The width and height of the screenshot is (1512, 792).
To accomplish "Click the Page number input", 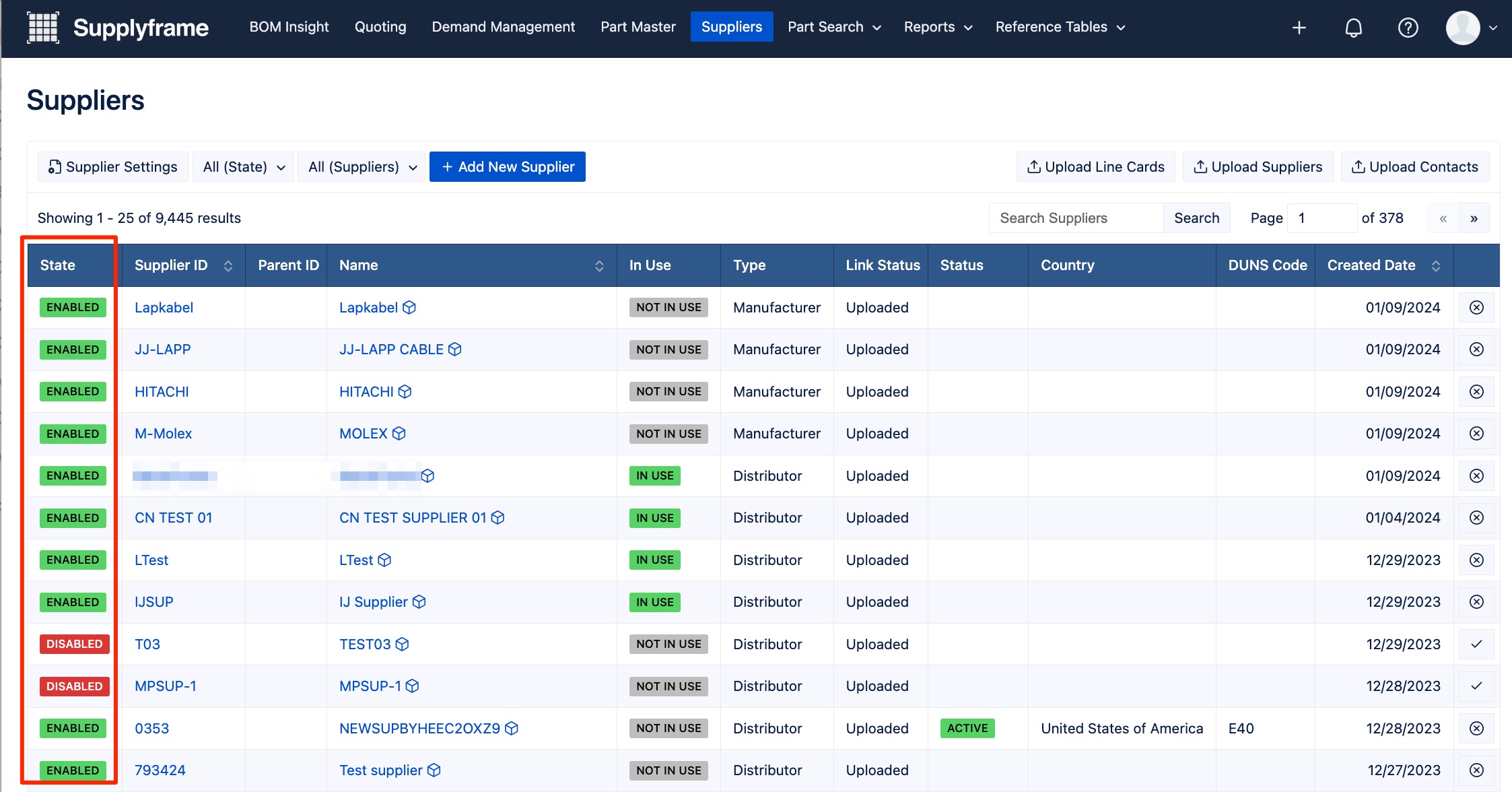I will point(1321,218).
